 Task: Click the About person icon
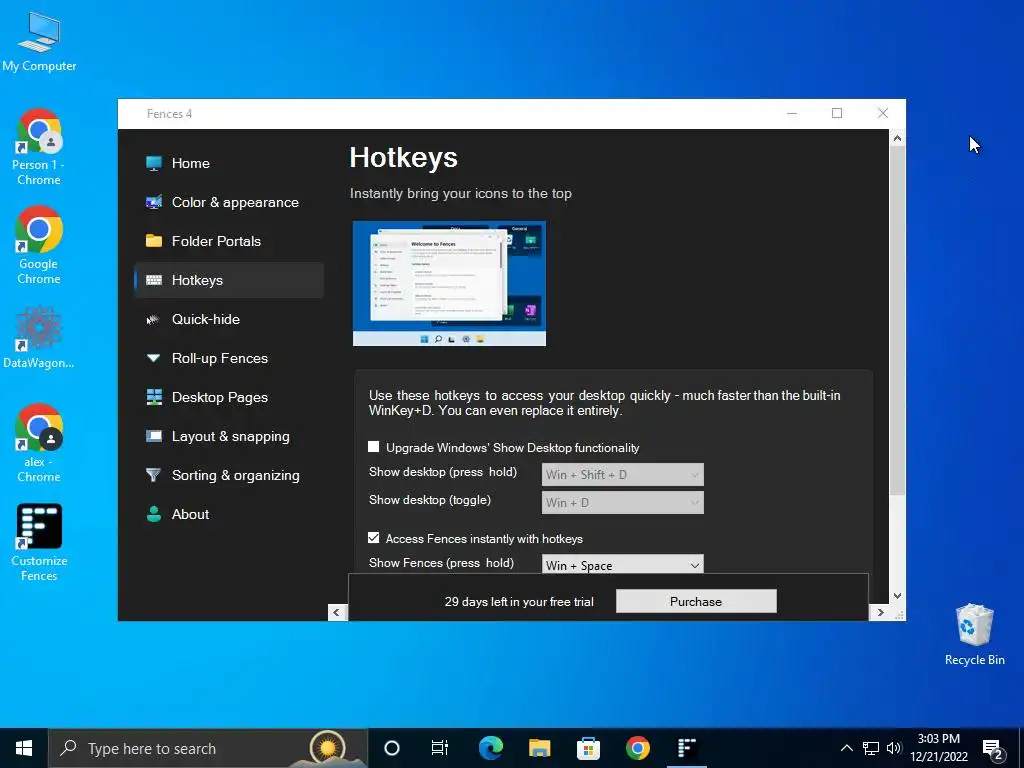pos(153,514)
